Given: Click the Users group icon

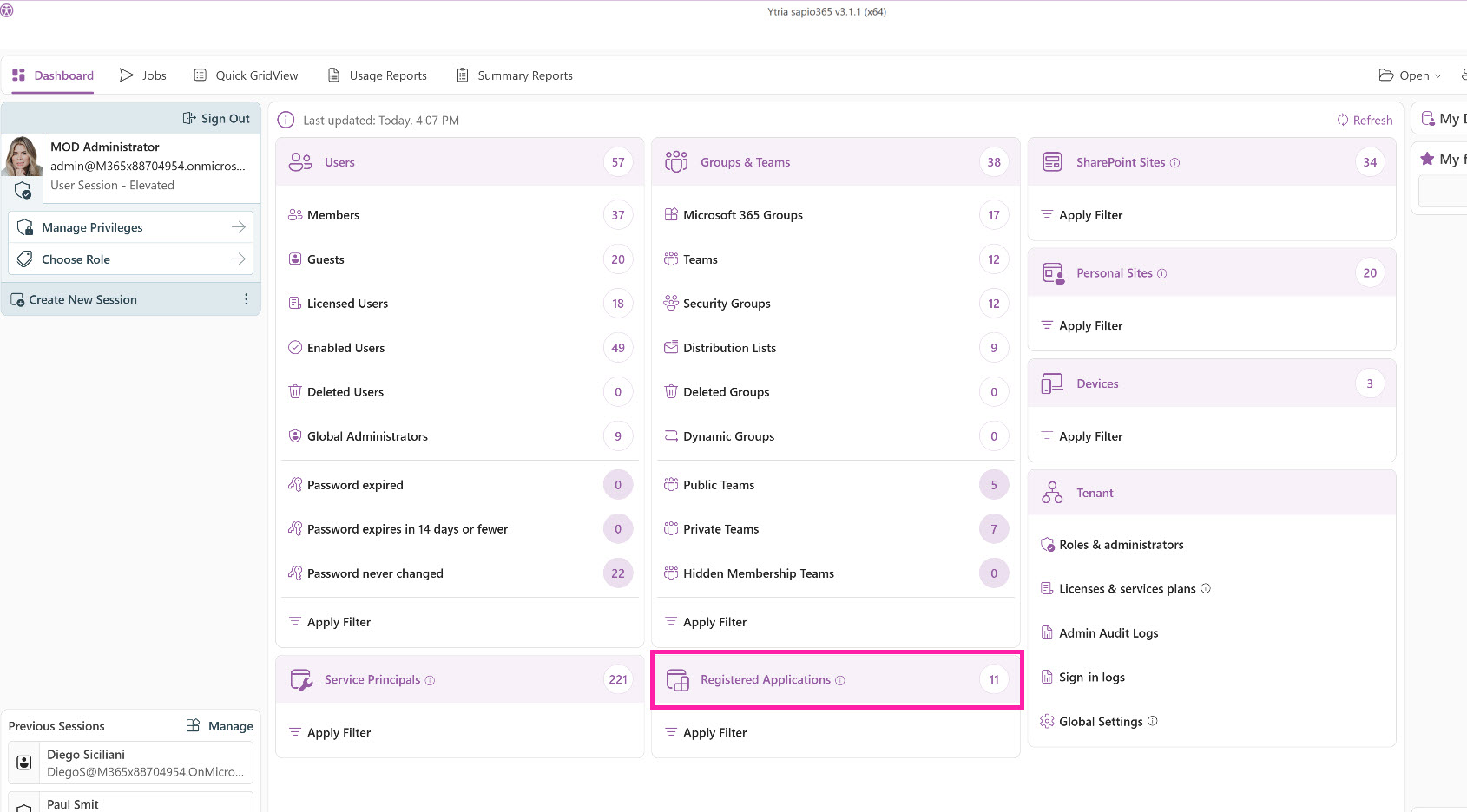Looking at the screenshot, I should click(300, 162).
